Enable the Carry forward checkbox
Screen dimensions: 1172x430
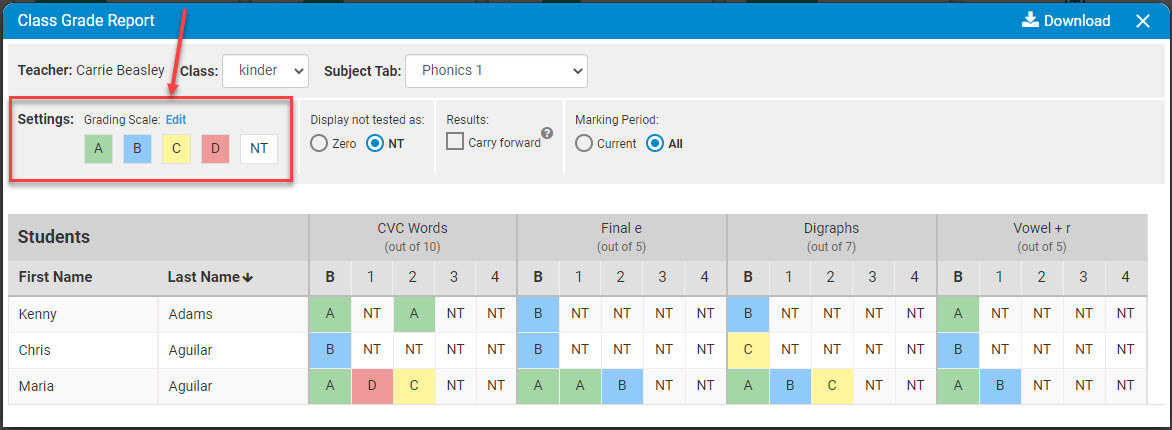coord(455,141)
